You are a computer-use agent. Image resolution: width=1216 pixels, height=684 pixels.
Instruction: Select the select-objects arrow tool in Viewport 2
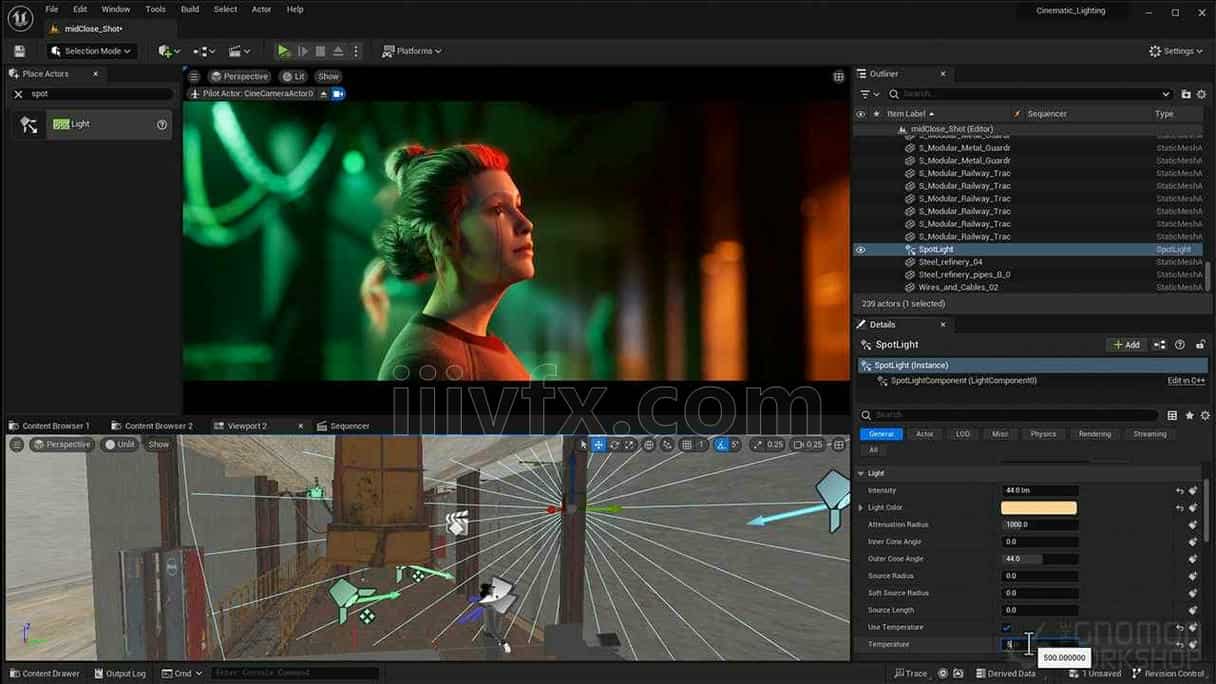(x=584, y=445)
